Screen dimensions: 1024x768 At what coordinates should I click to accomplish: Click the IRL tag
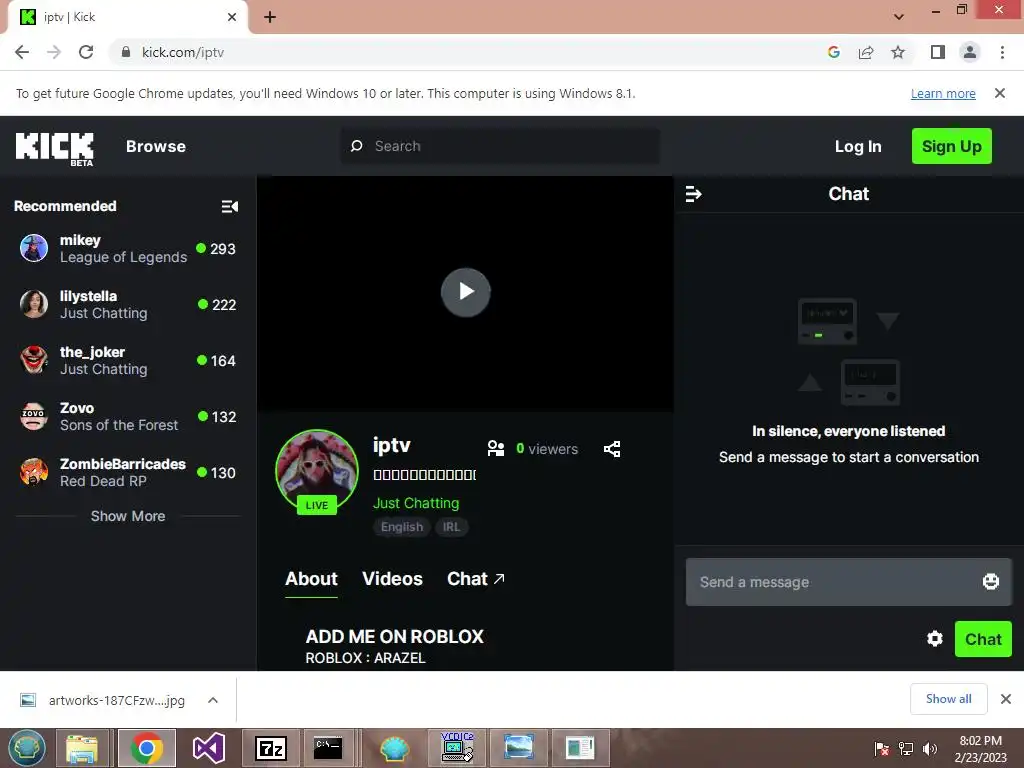coord(451,527)
